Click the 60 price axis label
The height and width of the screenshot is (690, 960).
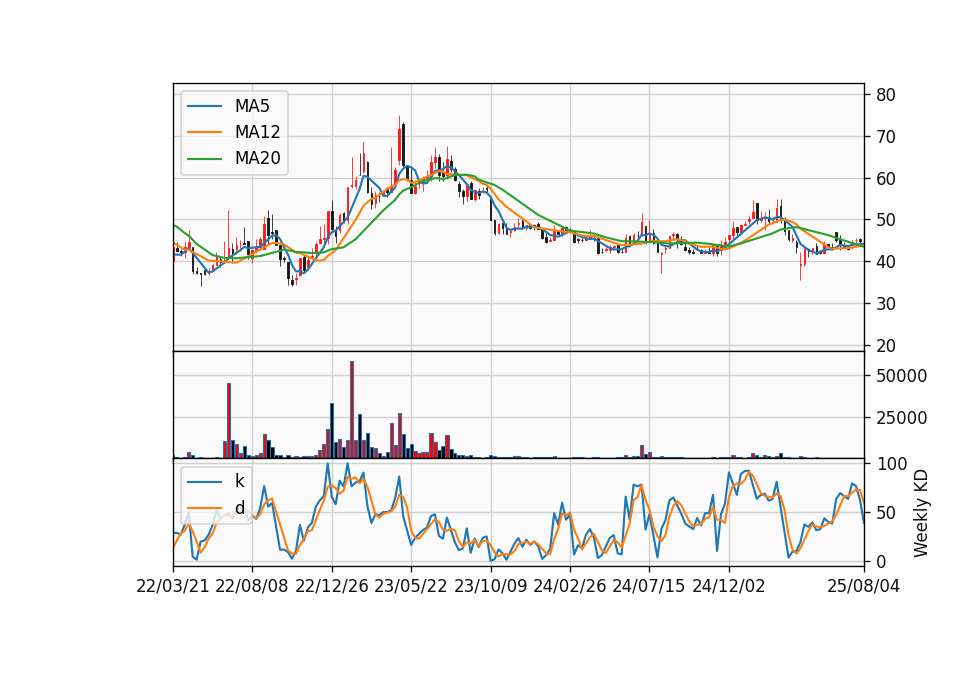pos(886,179)
